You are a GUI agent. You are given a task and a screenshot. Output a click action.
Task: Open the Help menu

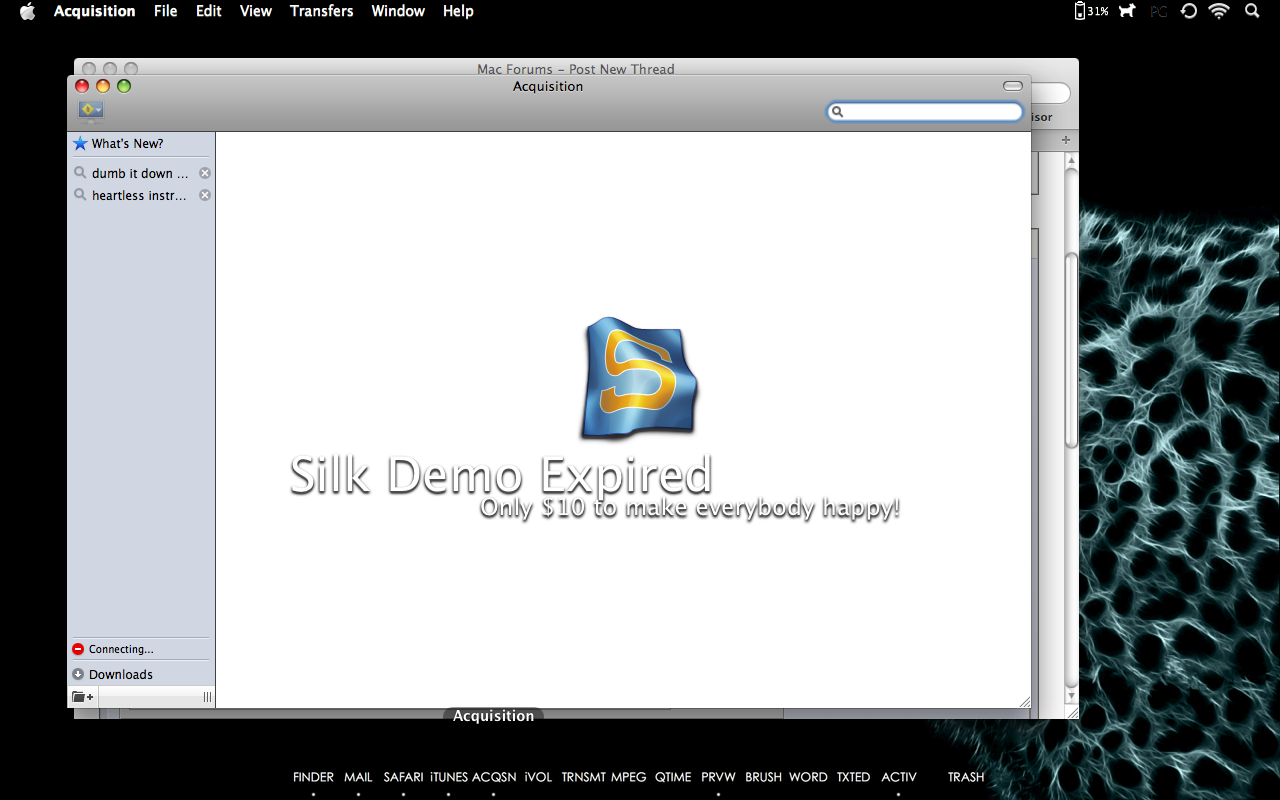click(x=458, y=11)
